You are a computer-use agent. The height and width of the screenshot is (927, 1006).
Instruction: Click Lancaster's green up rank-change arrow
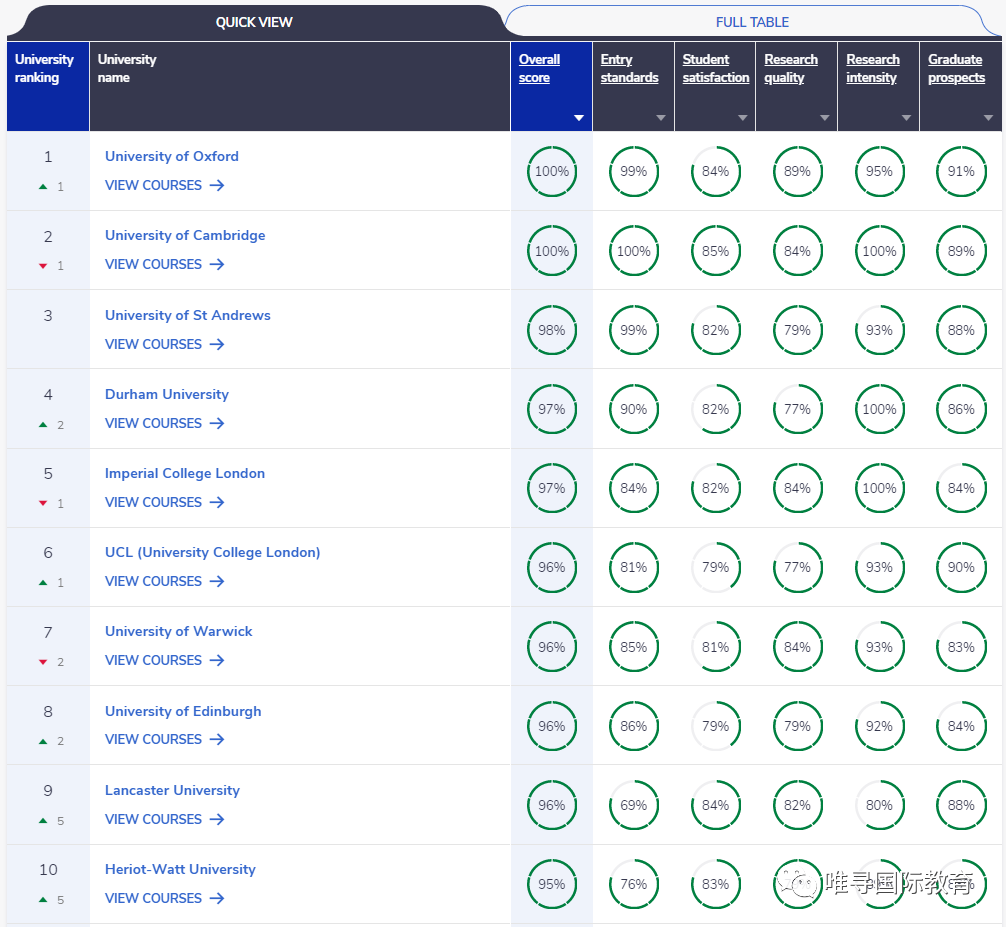point(43,821)
